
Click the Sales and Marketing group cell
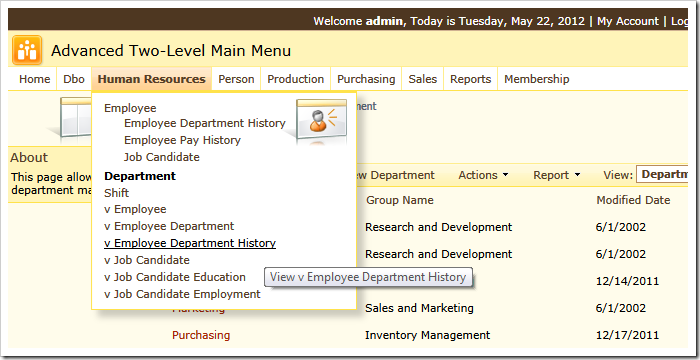(x=419, y=308)
